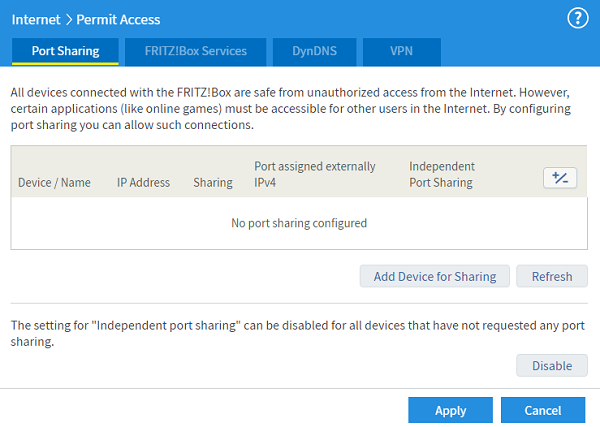Click Independent Port Sharing column header

441,174
